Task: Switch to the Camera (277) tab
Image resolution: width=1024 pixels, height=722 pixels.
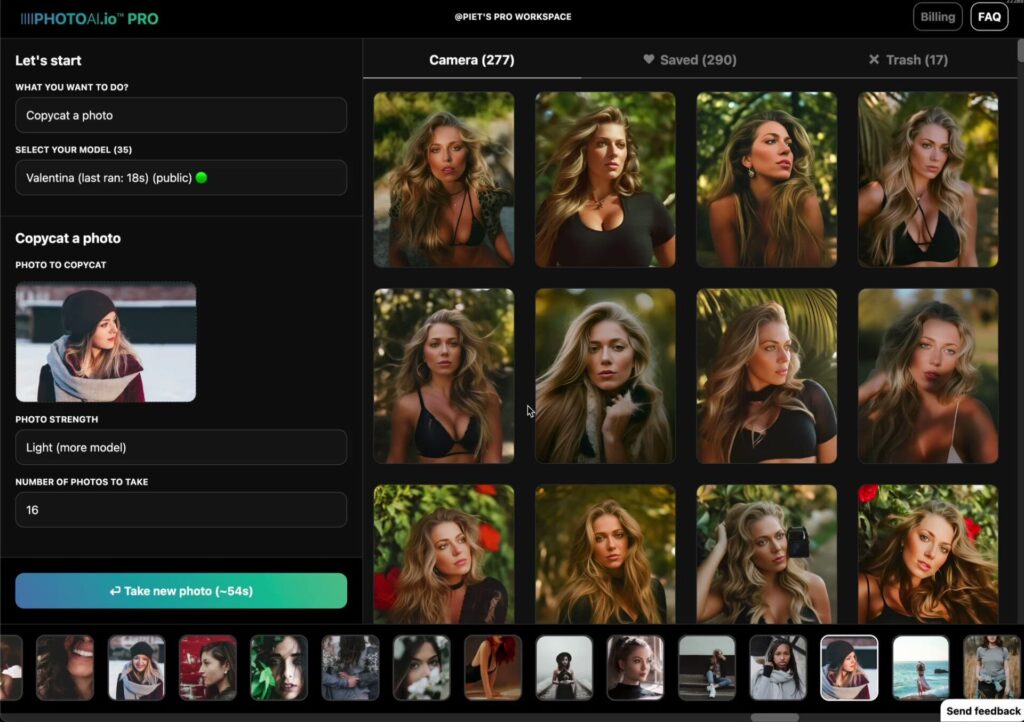Action: [x=472, y=60]
